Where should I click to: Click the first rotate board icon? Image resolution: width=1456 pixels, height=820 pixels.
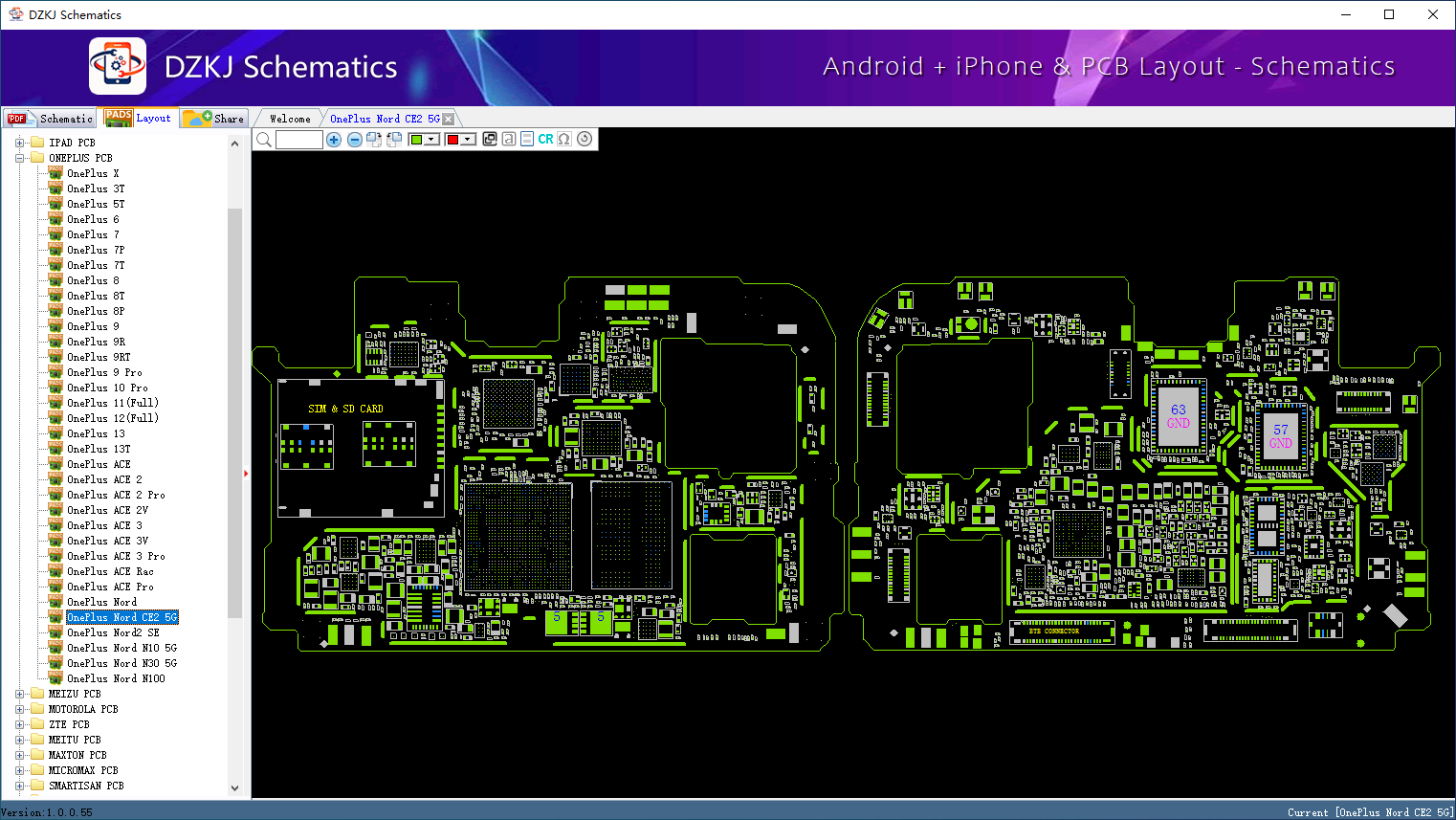click(374, 140)
